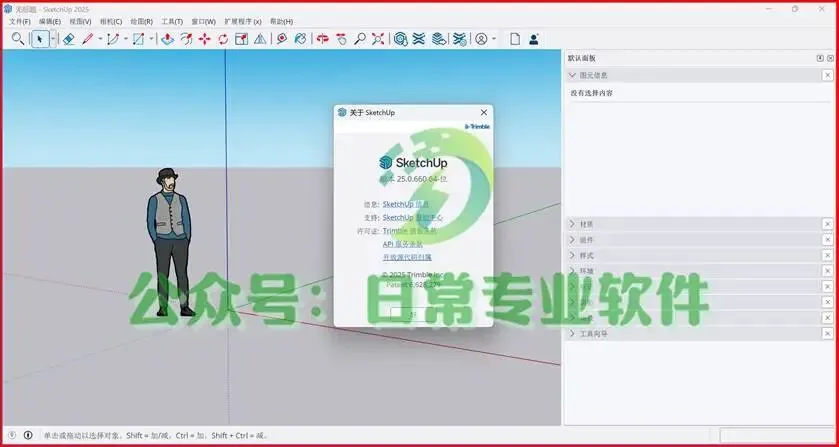Click the person silhouette icon in the toolbar

pyautogui.click(x=533, y=39)
